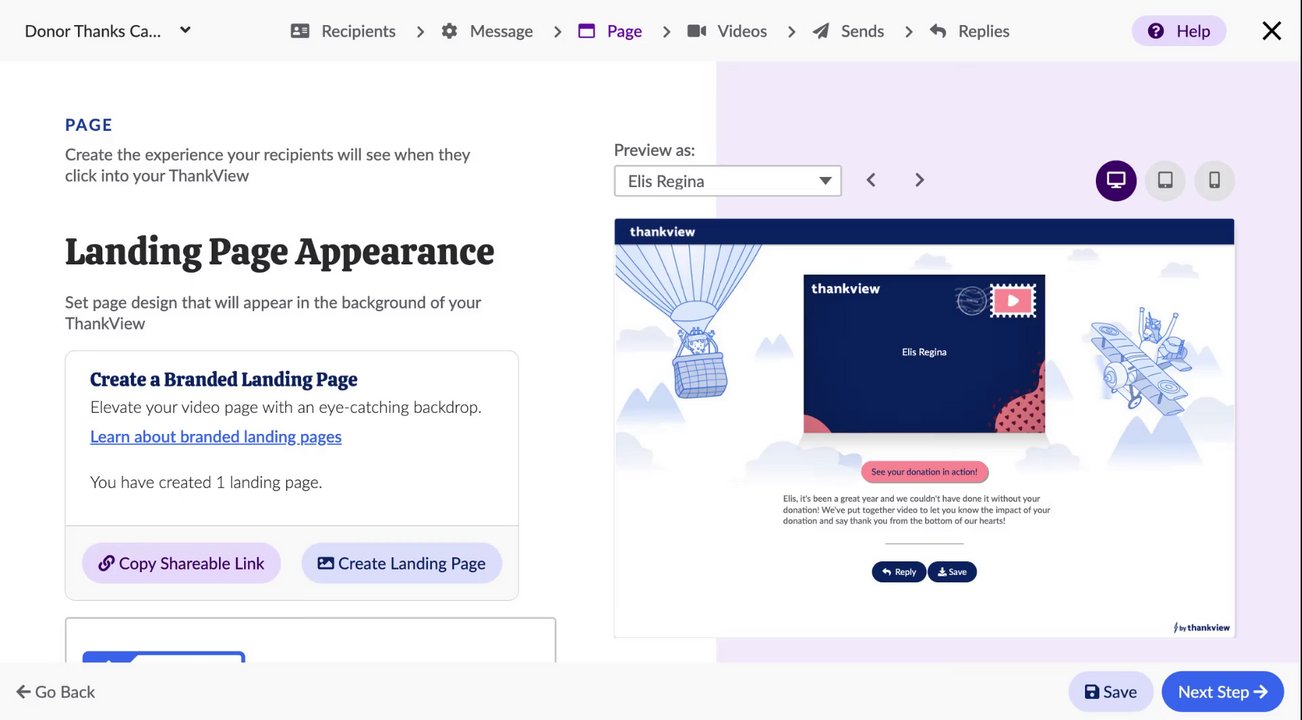Open the Preview as recipient dropdown
Viewport: 1302px width, 720px height.
pos(728,181)
